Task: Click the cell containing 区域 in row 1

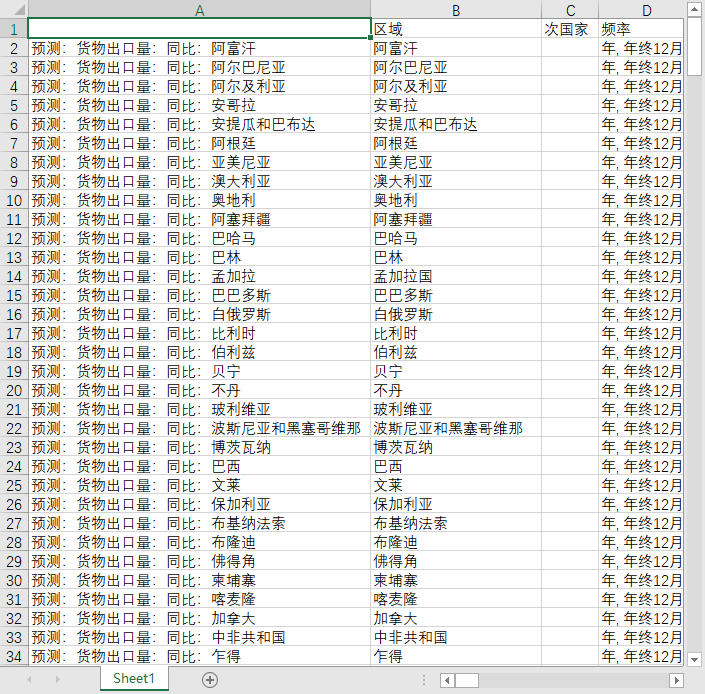Action: click(456, 29)
